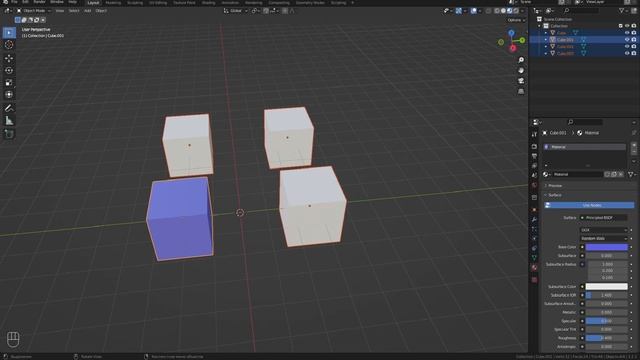Image resolution: width=640 pixels, height=360 pixels.
Task: Open the Render menu
Action: pyautogui.click(x=39, y=2)
